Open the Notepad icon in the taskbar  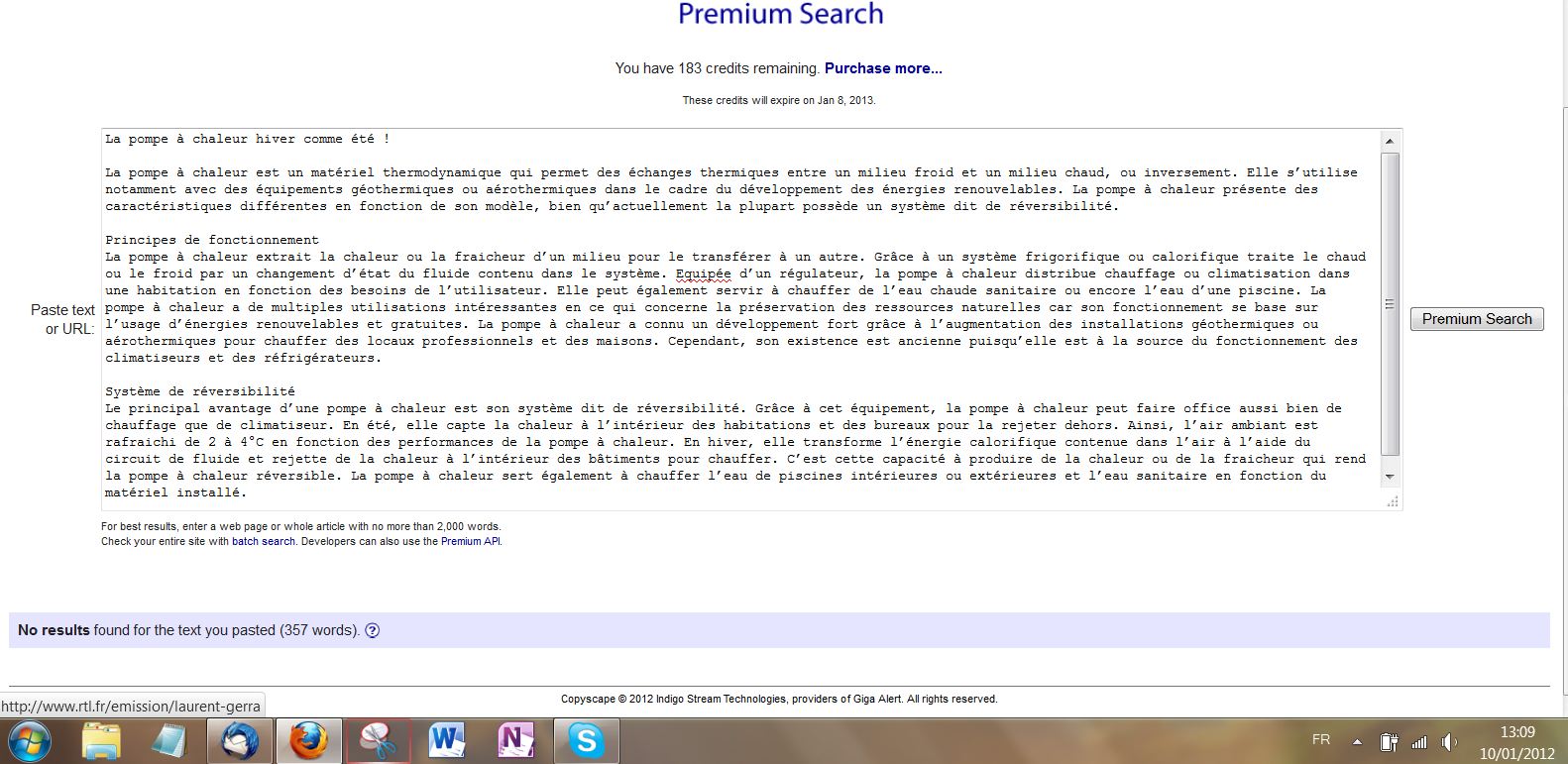[x=169, y=740]
